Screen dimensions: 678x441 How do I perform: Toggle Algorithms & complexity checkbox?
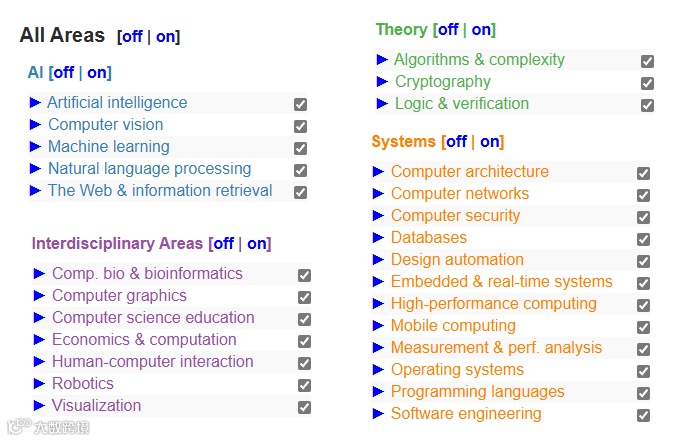pos(647,61)
